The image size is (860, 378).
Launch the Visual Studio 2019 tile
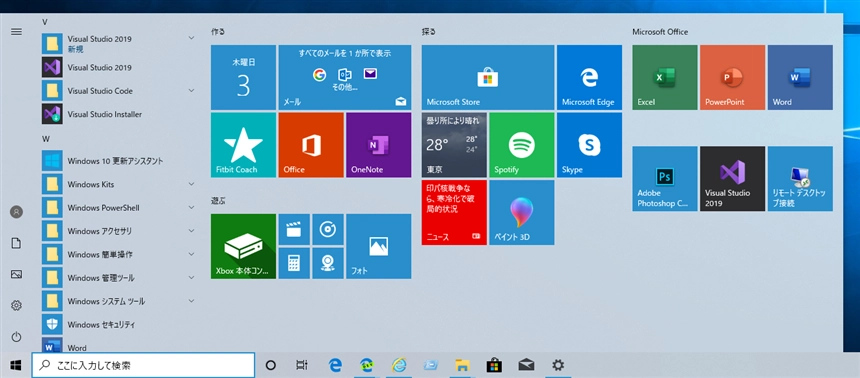[732, 179]
